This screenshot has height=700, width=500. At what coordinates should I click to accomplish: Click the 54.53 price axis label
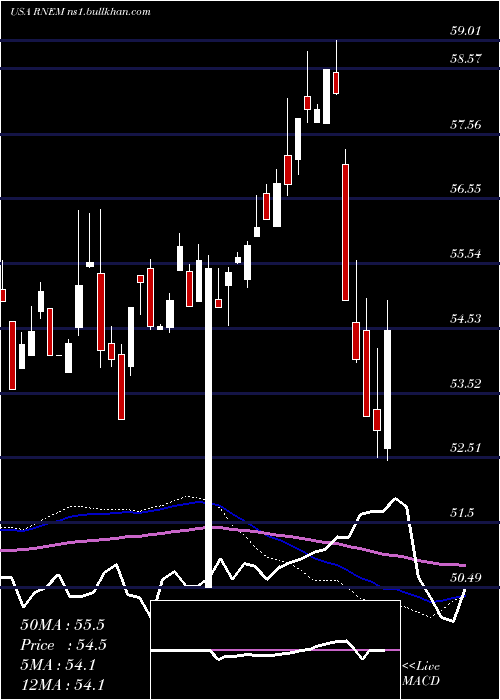465,319
